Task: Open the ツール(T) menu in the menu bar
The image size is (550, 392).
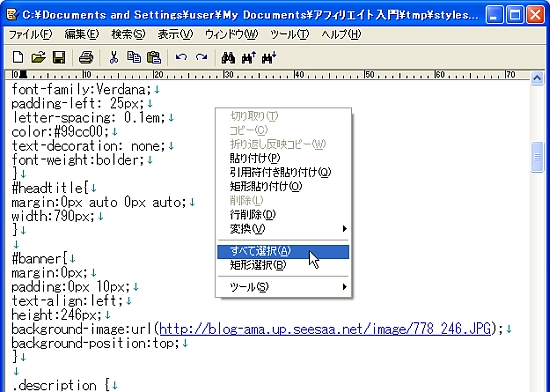Action: pos(290,34)
